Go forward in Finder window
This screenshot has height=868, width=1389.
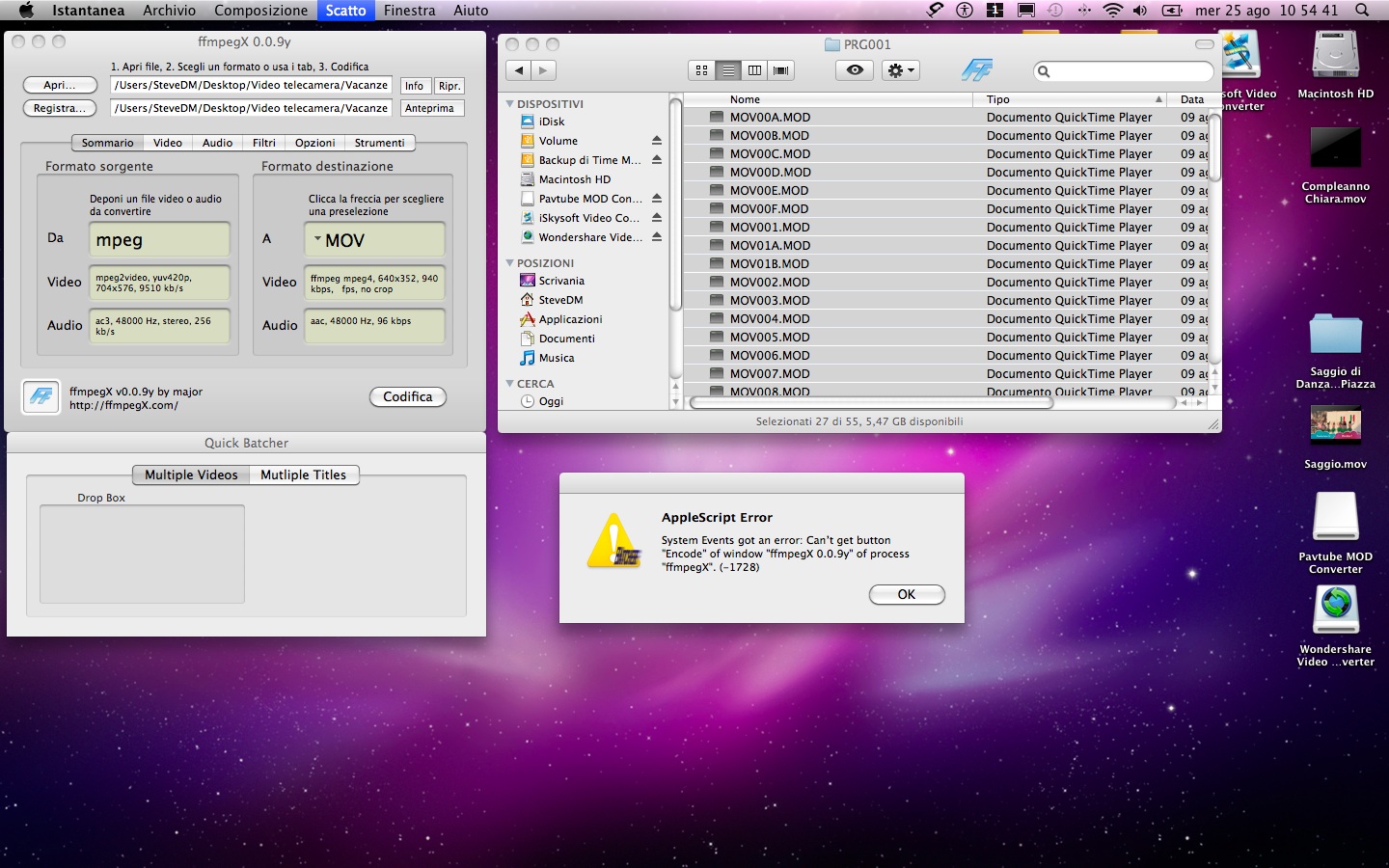pos(544,70)
